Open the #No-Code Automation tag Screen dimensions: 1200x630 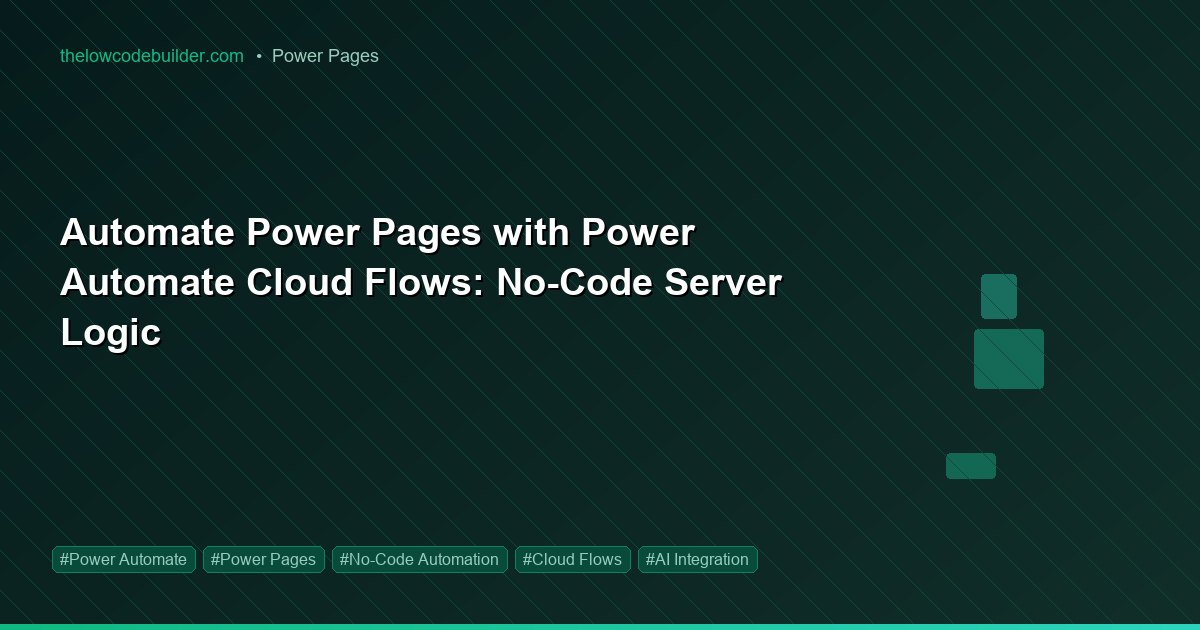tap(420, 559)
